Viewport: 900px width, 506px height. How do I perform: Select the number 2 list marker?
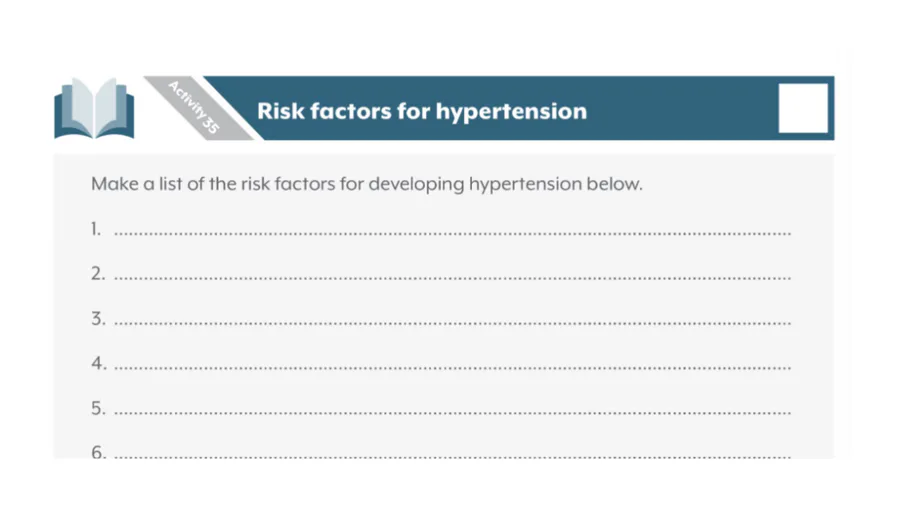(98, 274)
